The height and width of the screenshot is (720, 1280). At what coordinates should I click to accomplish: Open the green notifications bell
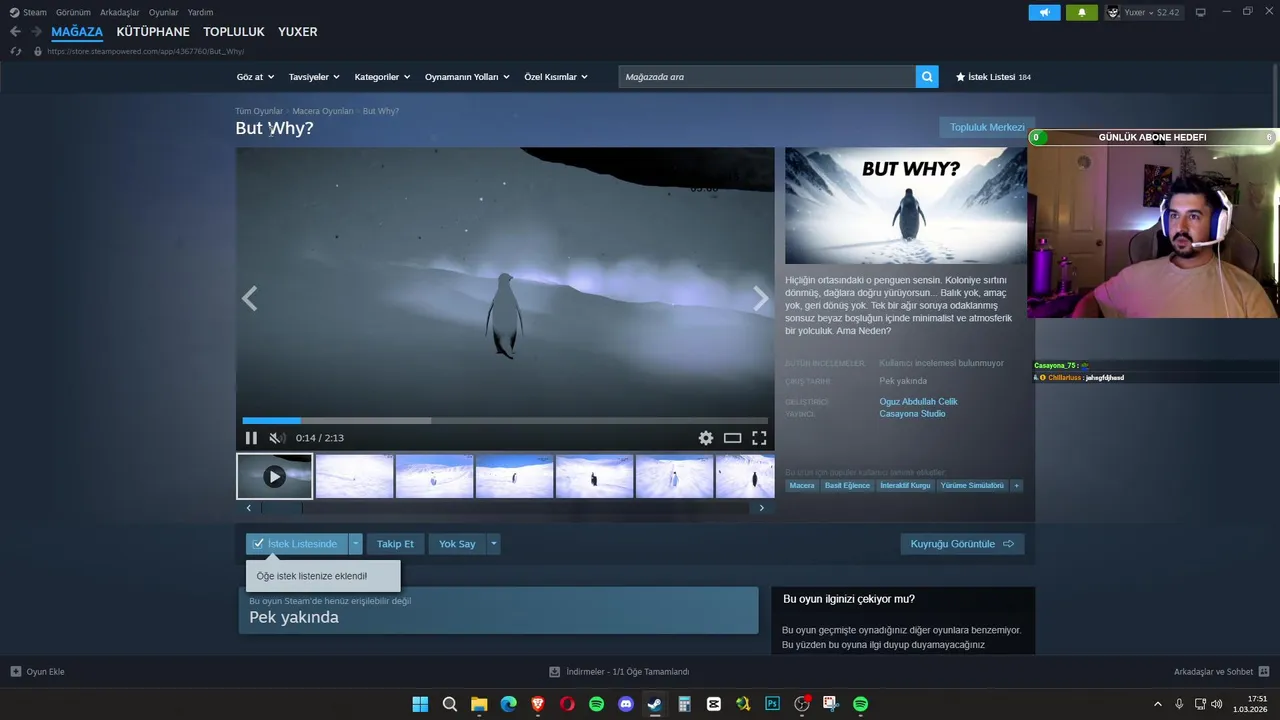[1081, 12]
